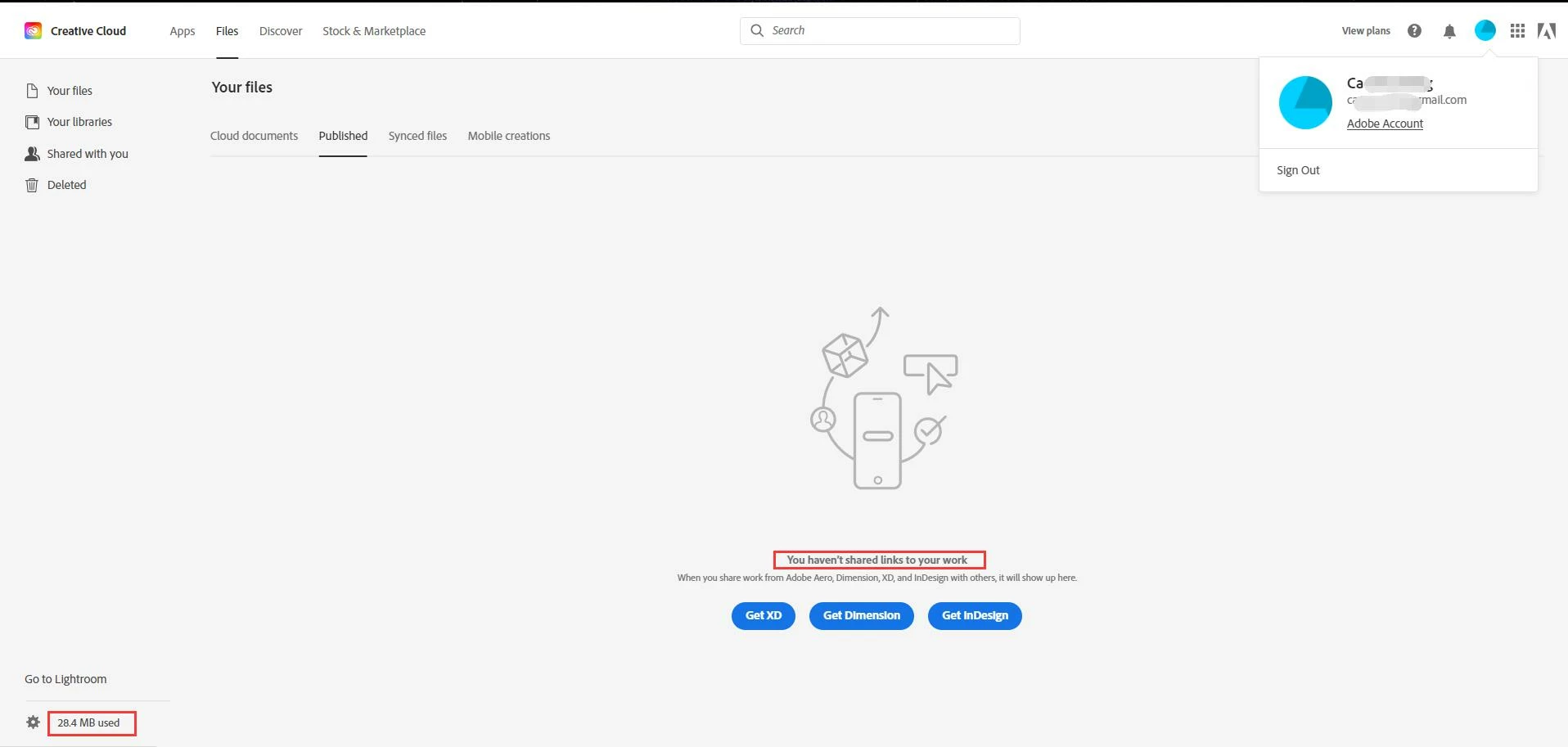The width and height of the screenshot is (1568, 747).
Task: Click the Deleted trash icon
Action: point(32,185)
